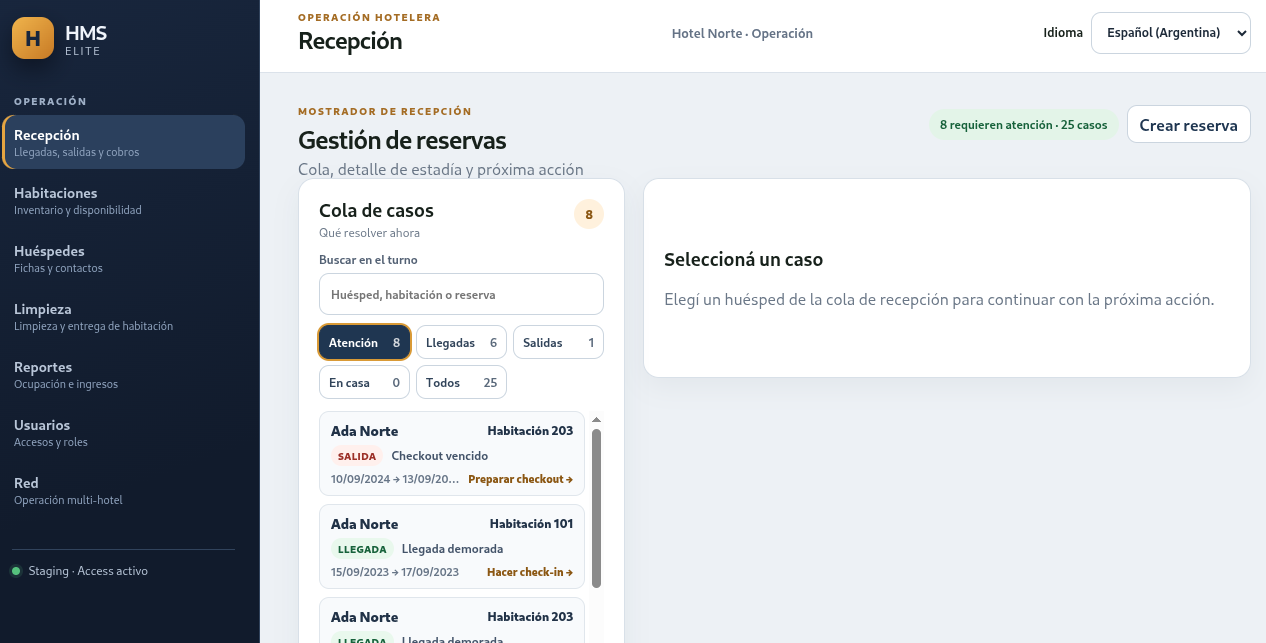
Task: Open Huéspedes fichas y contactos
Action: (x=124, y=258)
